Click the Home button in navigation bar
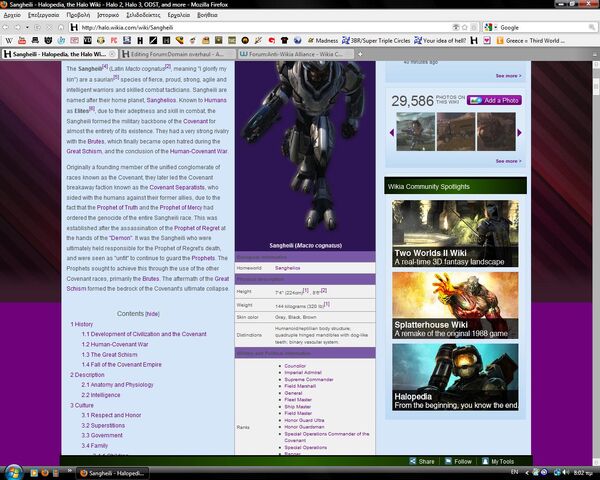Viewport: 600px width, 480px height. [60, 28]
